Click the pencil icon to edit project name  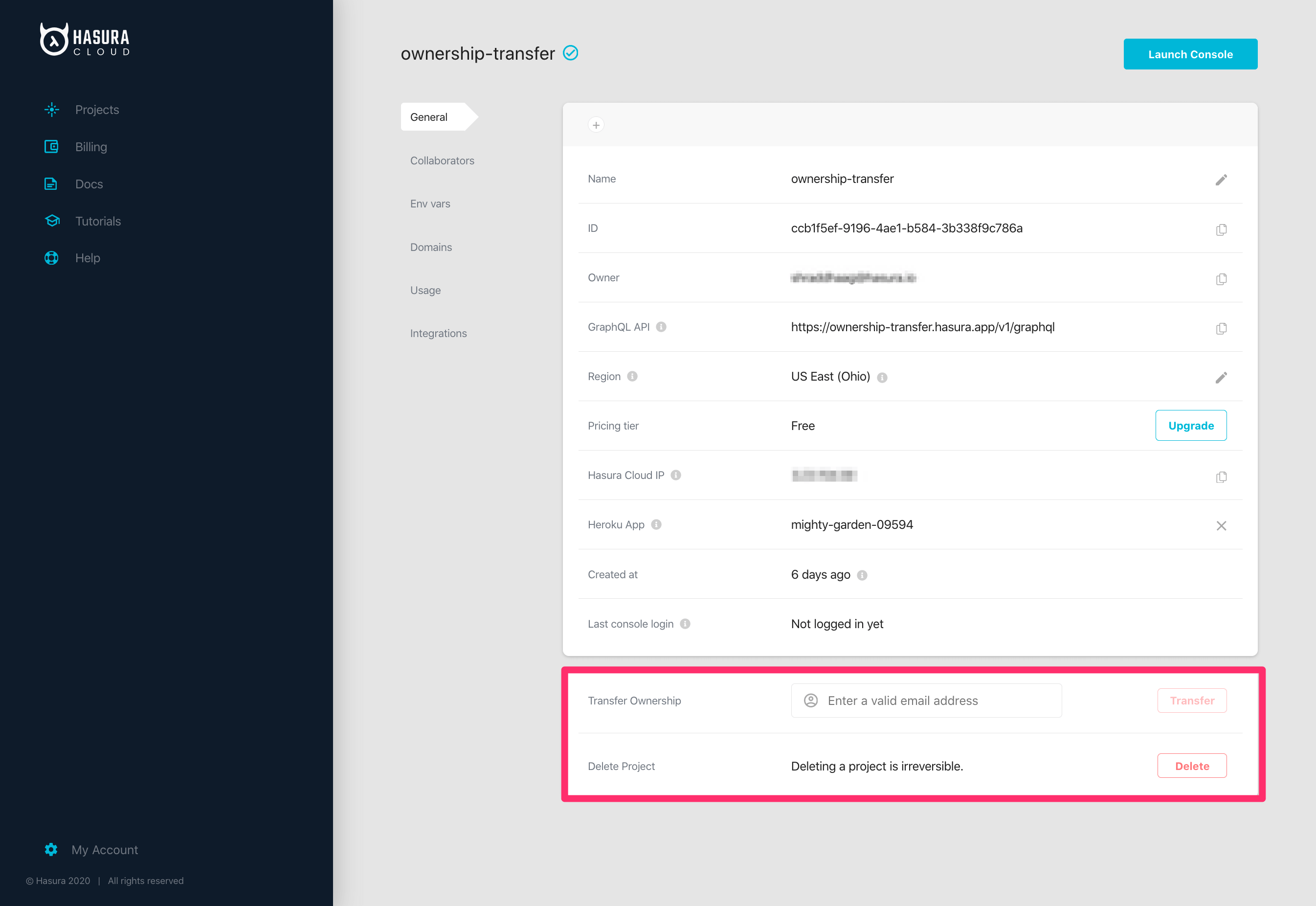point(1221,180)
